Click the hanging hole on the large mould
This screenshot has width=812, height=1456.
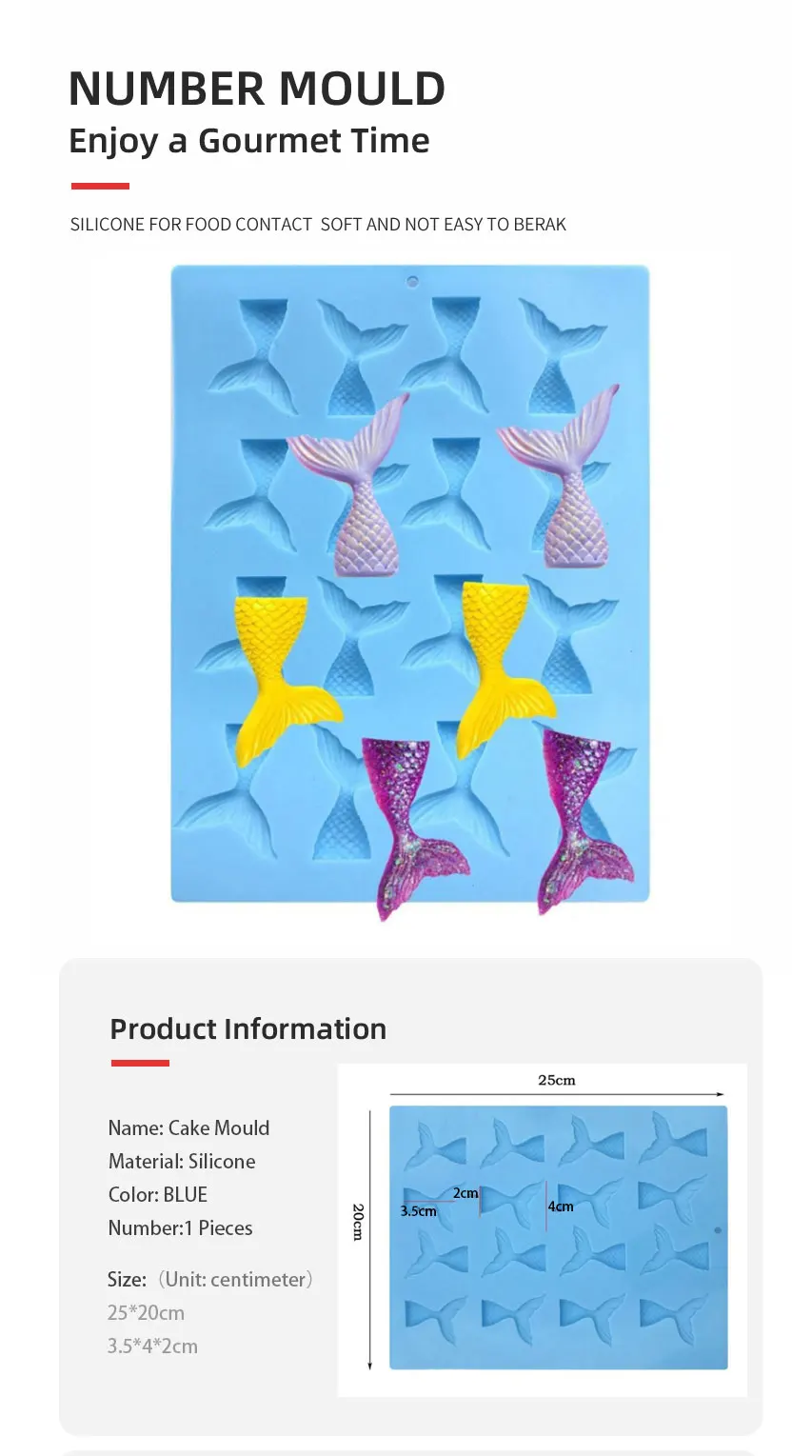[x=412, y=282]
